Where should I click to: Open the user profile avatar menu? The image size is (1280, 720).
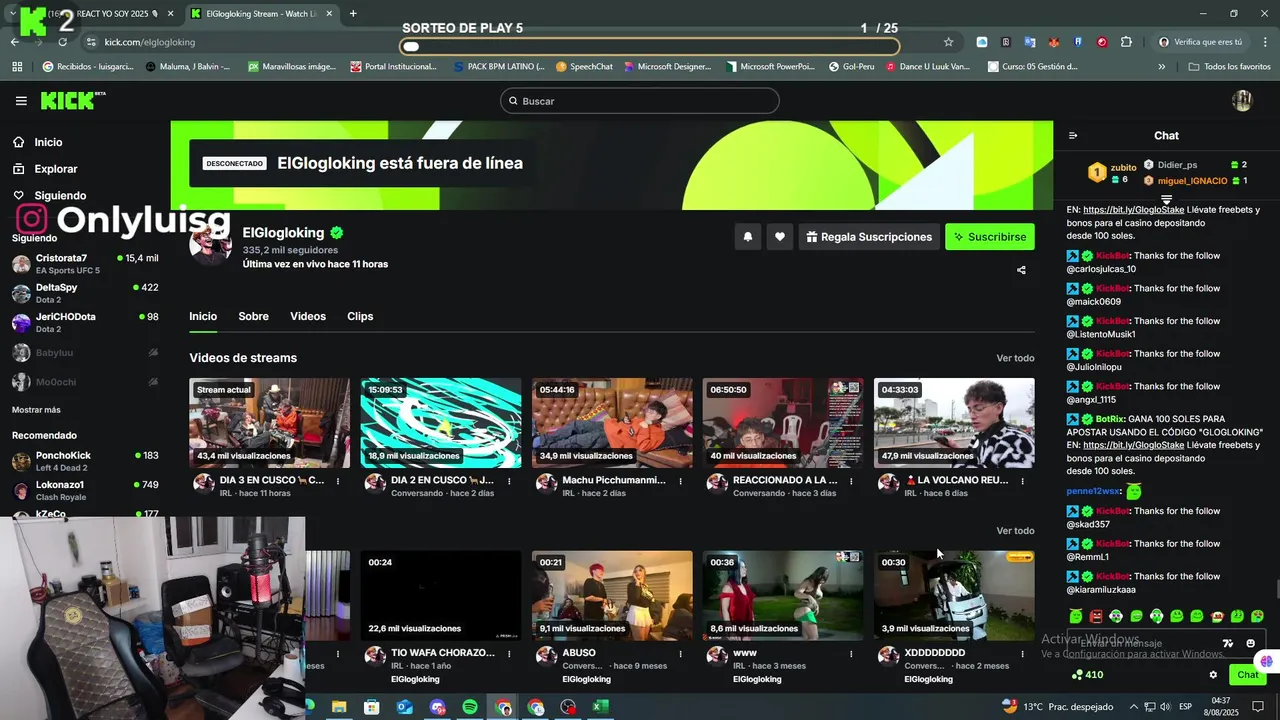1242,101
